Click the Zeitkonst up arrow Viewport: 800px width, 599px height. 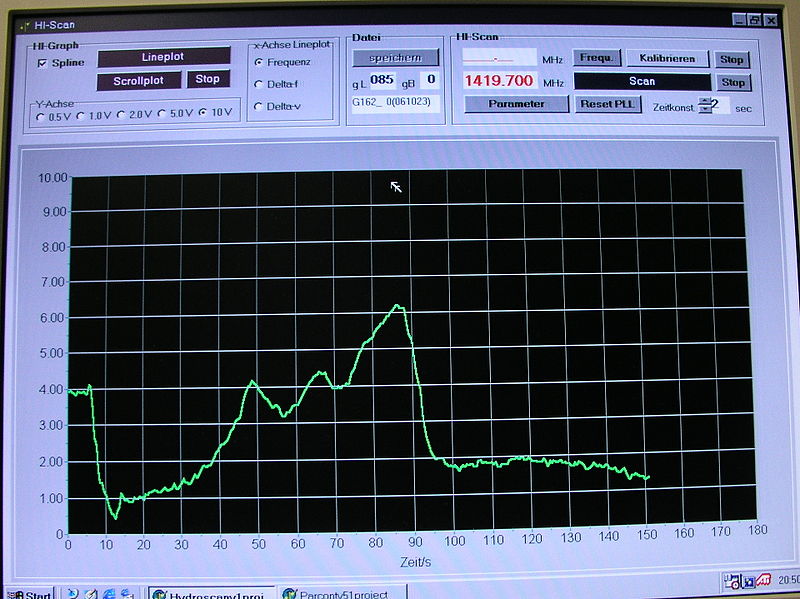point(704,100)
